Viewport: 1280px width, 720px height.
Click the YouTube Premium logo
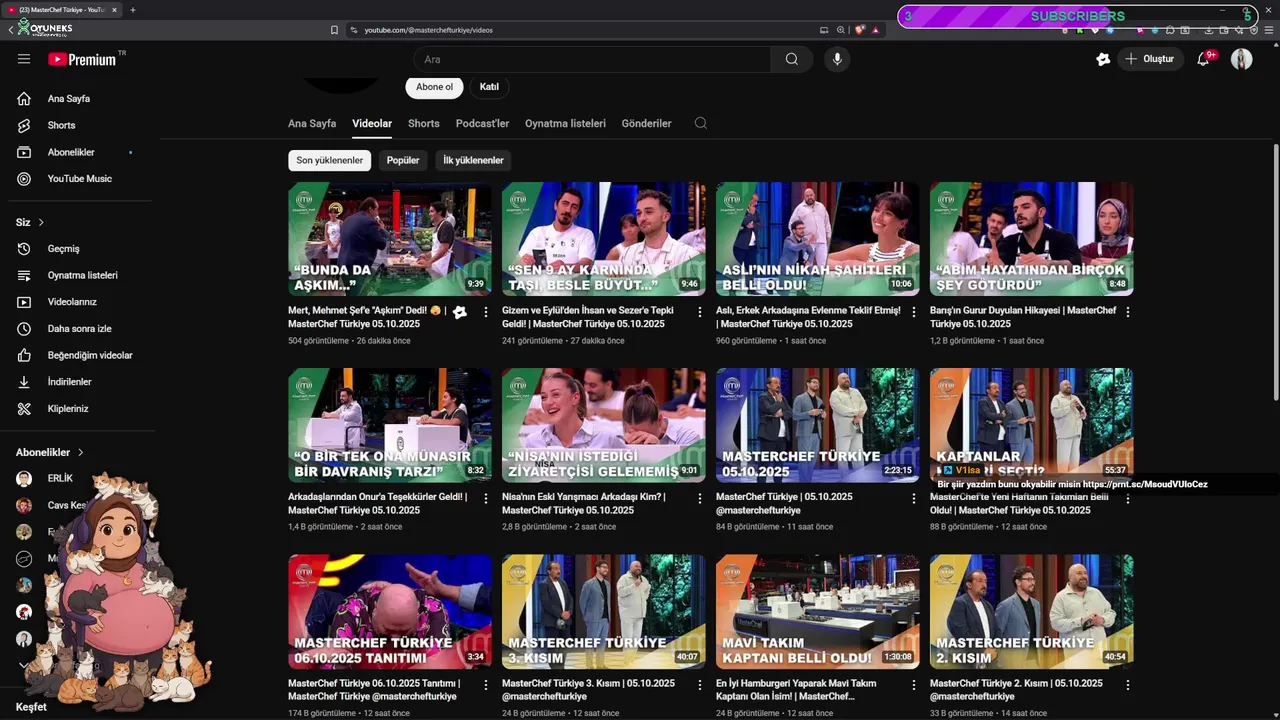(x=82, y=59)
